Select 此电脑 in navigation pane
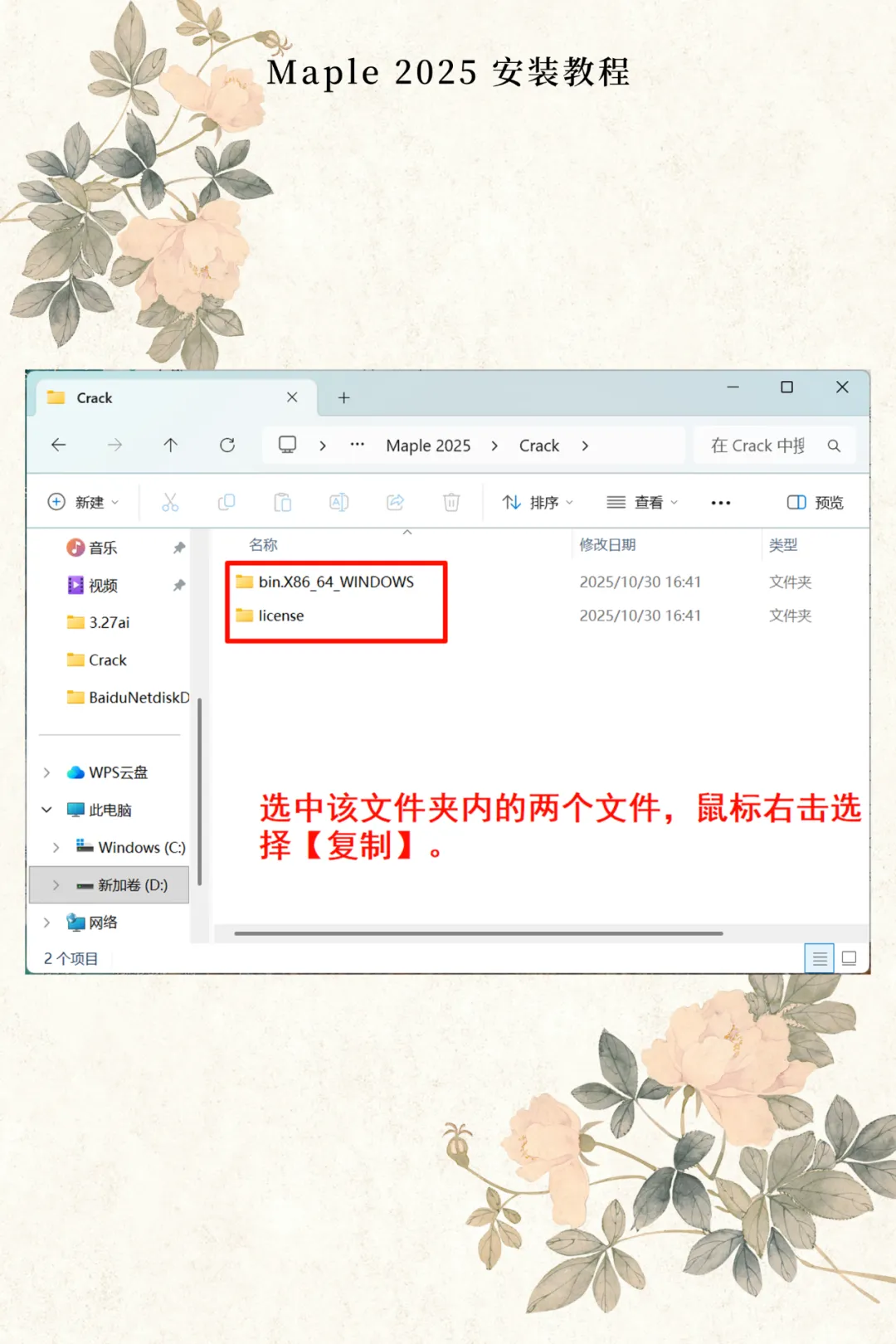896x1344 pixels. point(100,810)
